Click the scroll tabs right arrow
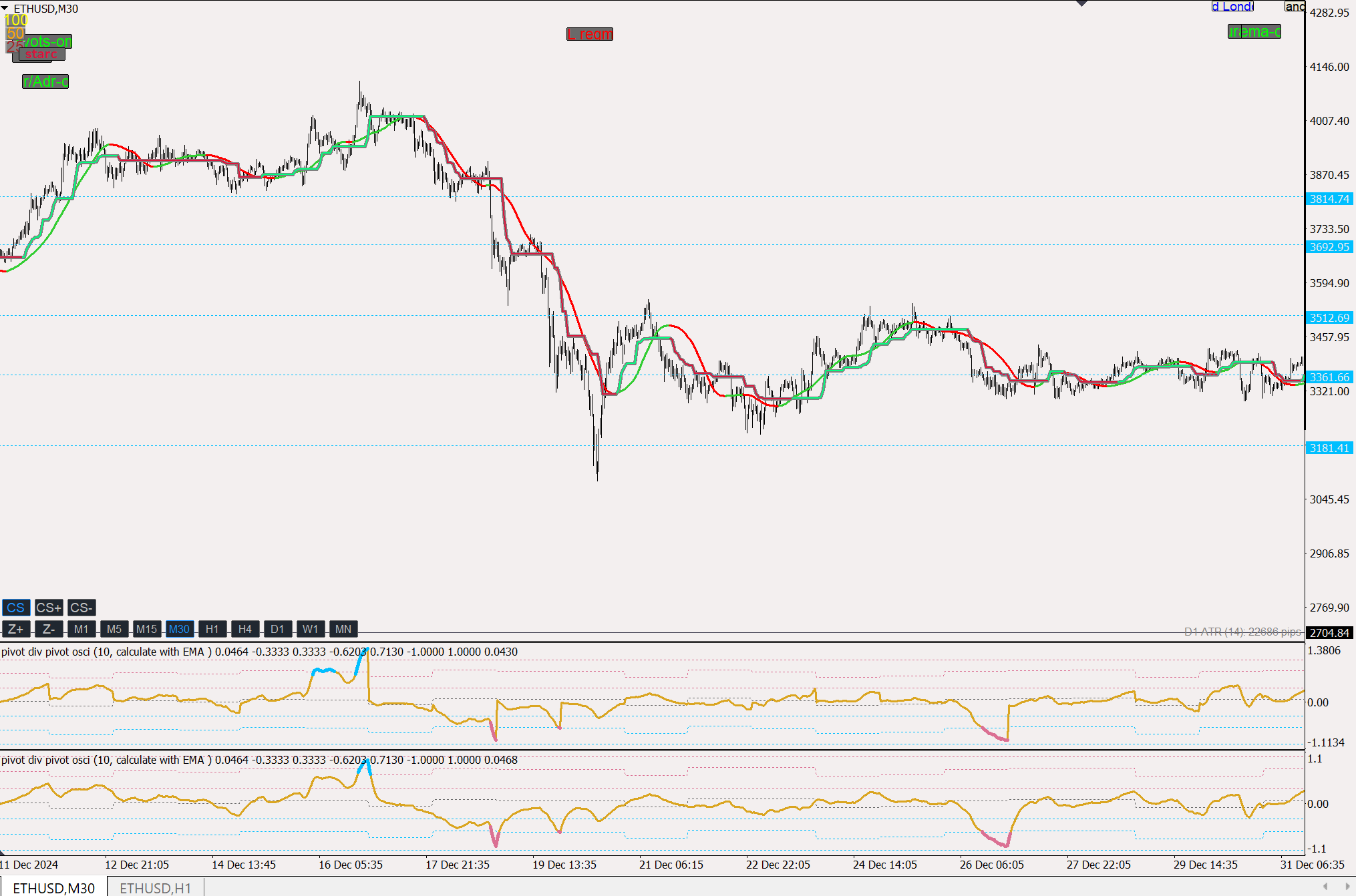This screenshot has height=896, width=1356. click(1347, 887)
